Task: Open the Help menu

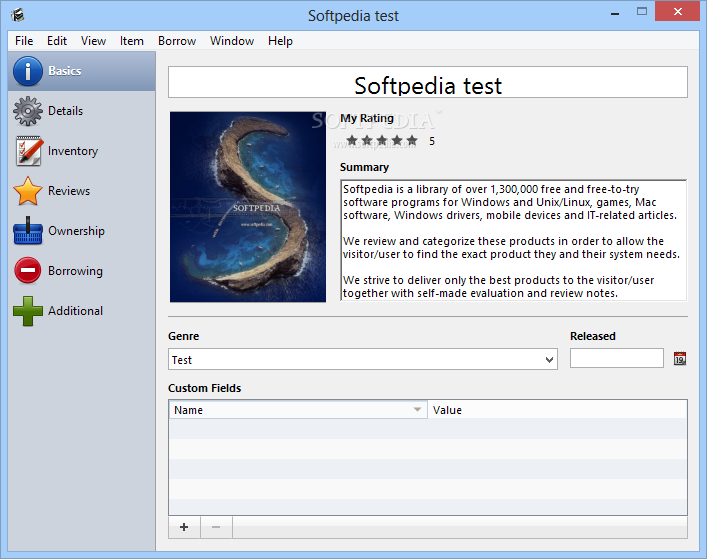Action: (280, 41)
